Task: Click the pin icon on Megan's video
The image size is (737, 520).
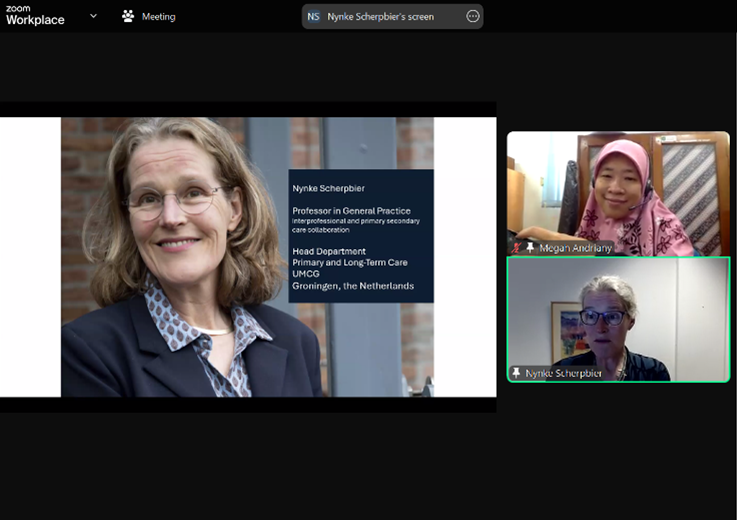Action: click(530, 247)
